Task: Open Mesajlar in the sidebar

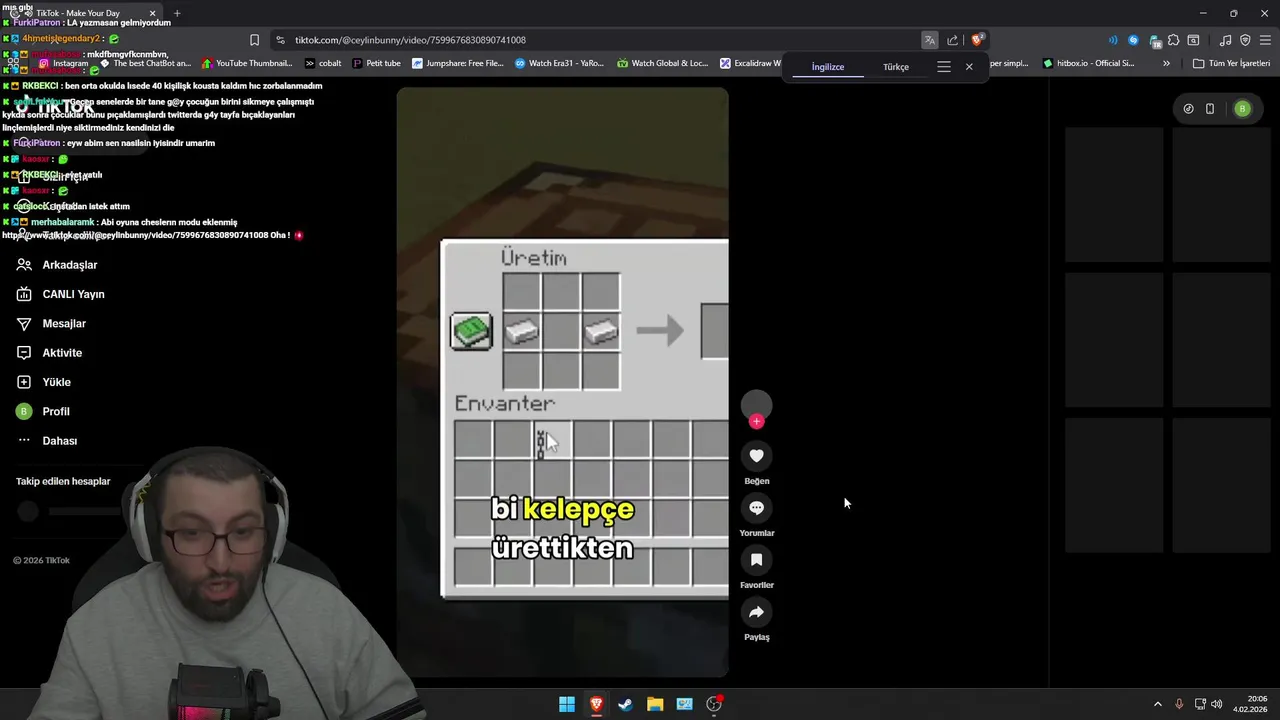Action: coord(52,324)
